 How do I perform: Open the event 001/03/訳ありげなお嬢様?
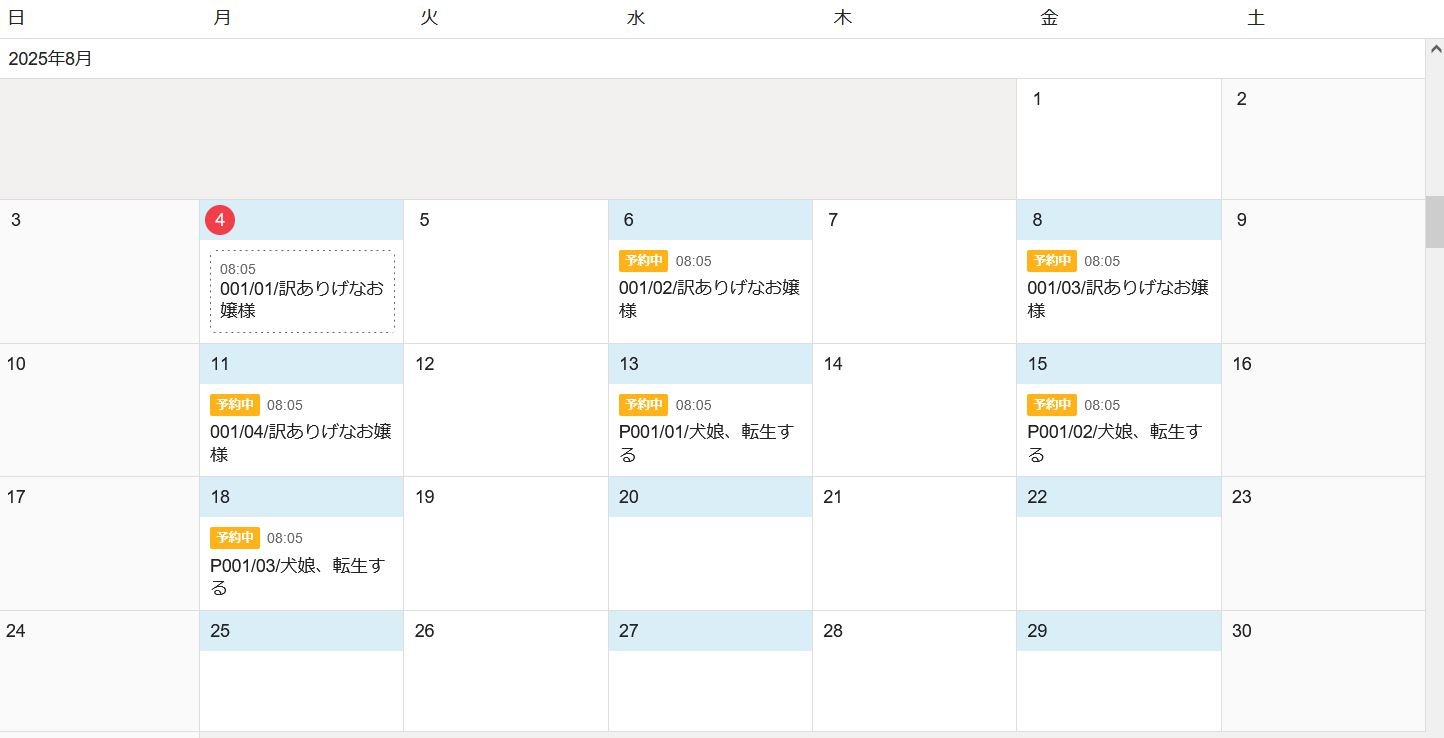[x=1117, y=299]
